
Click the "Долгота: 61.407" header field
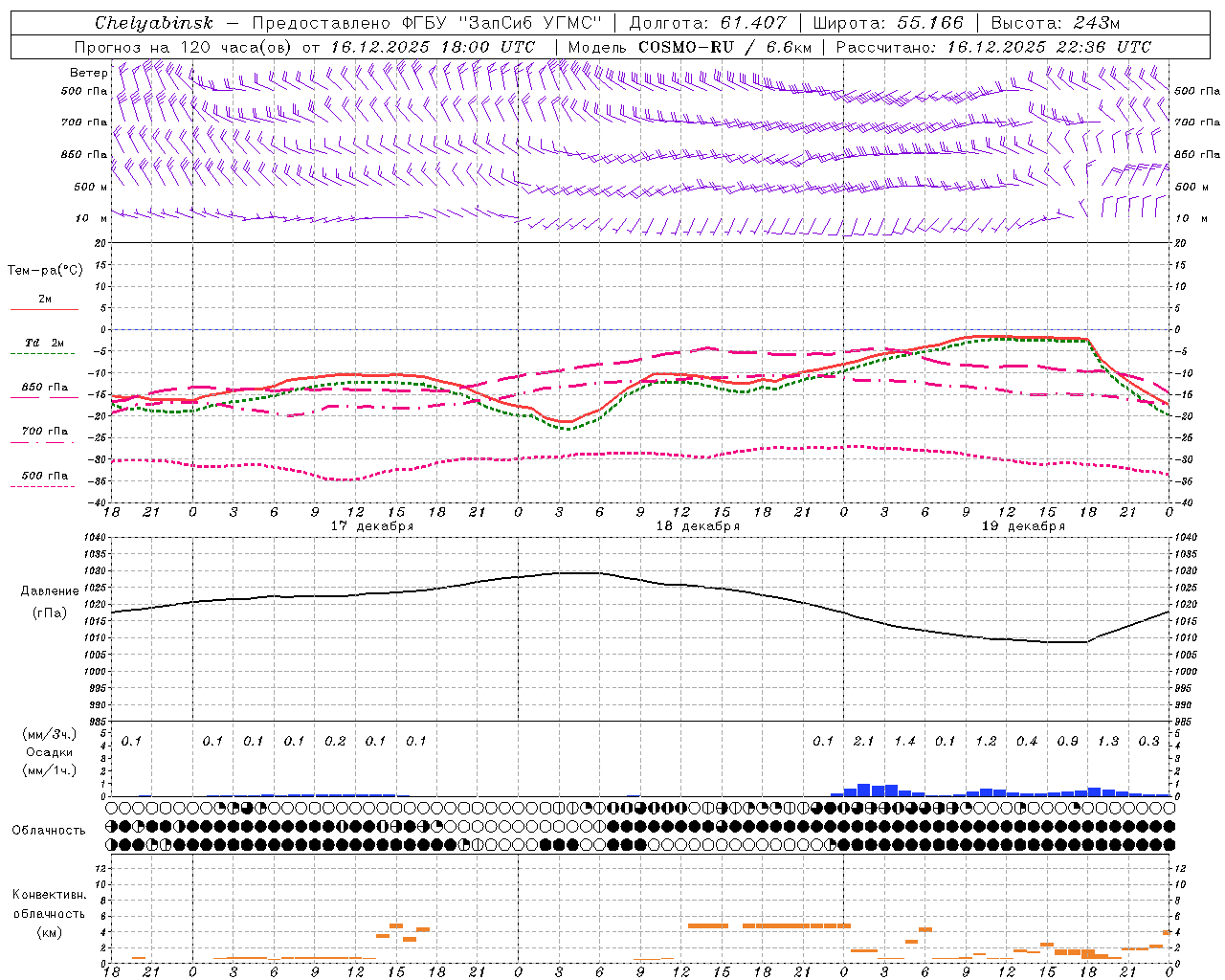pos(707,23)
